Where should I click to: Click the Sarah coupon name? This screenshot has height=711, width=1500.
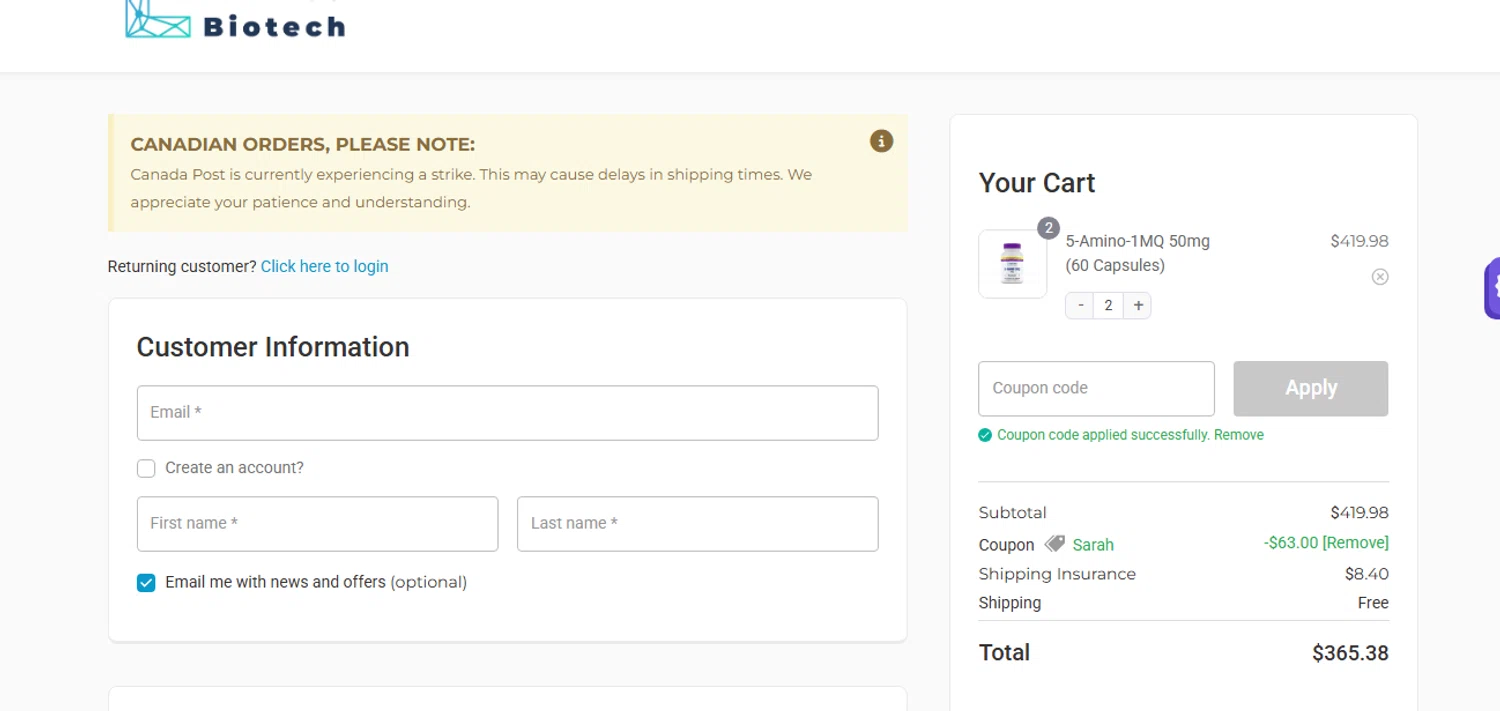(x=1093, y=545)
